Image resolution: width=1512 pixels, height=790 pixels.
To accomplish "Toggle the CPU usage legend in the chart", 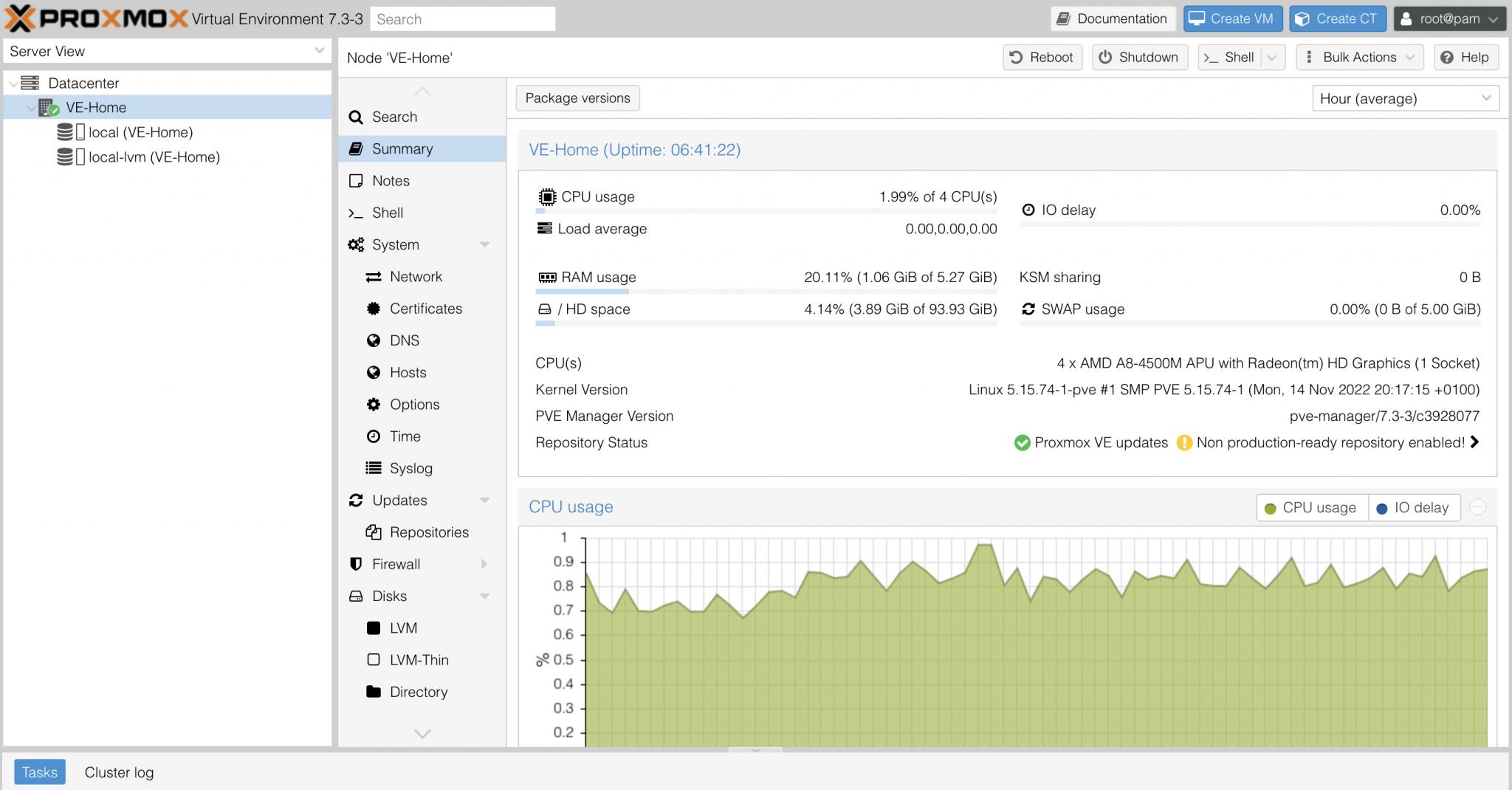I will (x=1311, y=507).
